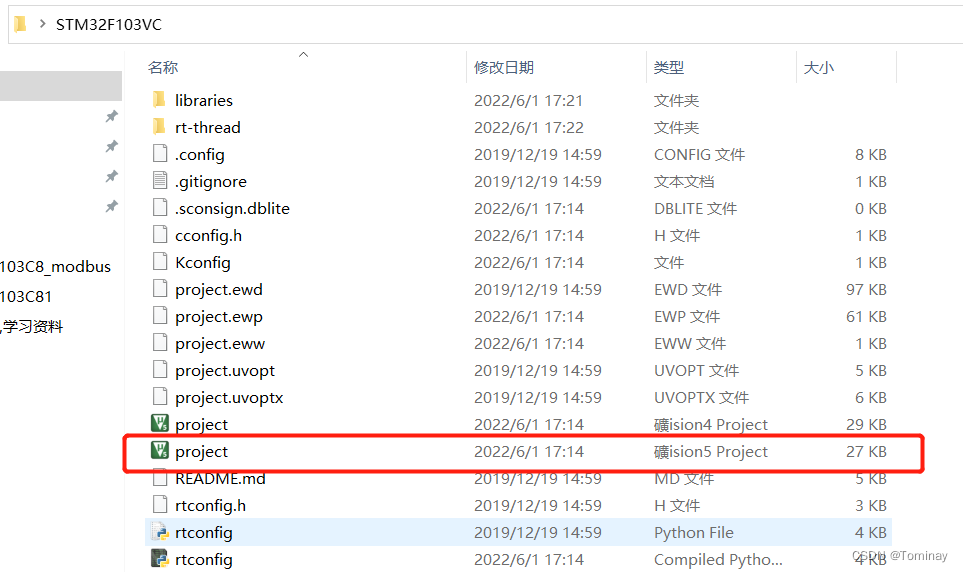
Task: Open the rt-thread folder icon
Action: click(x=159, y=127)
